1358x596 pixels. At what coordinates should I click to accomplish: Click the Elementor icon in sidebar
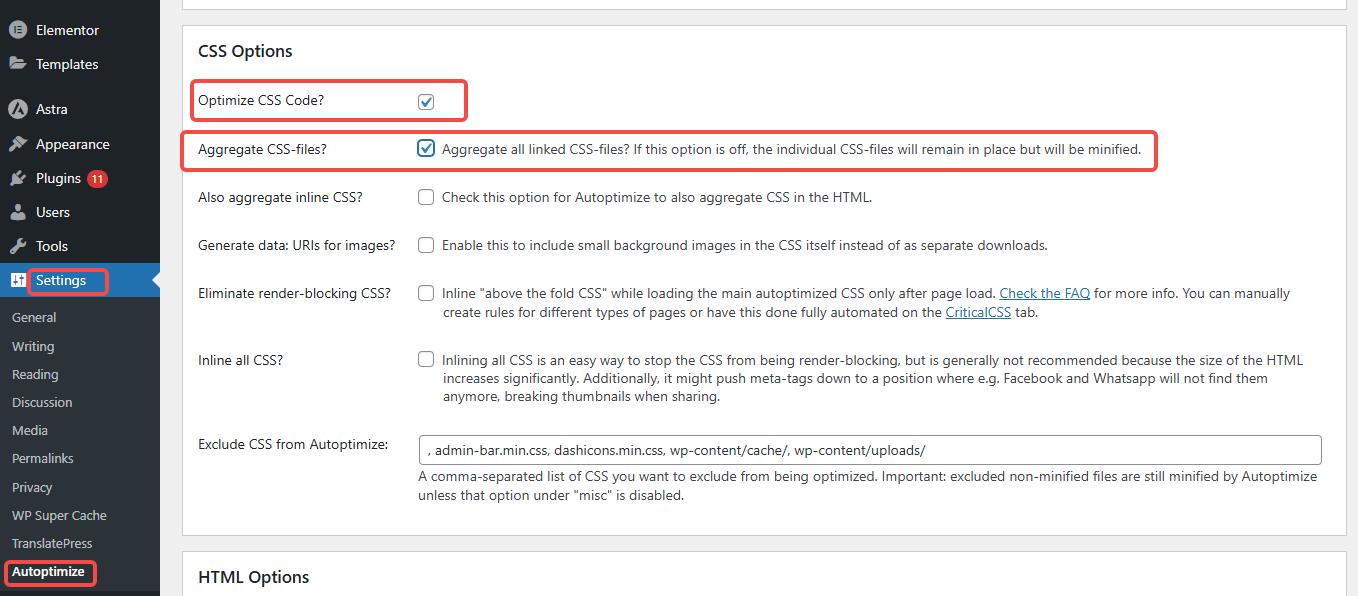(17, 30)
